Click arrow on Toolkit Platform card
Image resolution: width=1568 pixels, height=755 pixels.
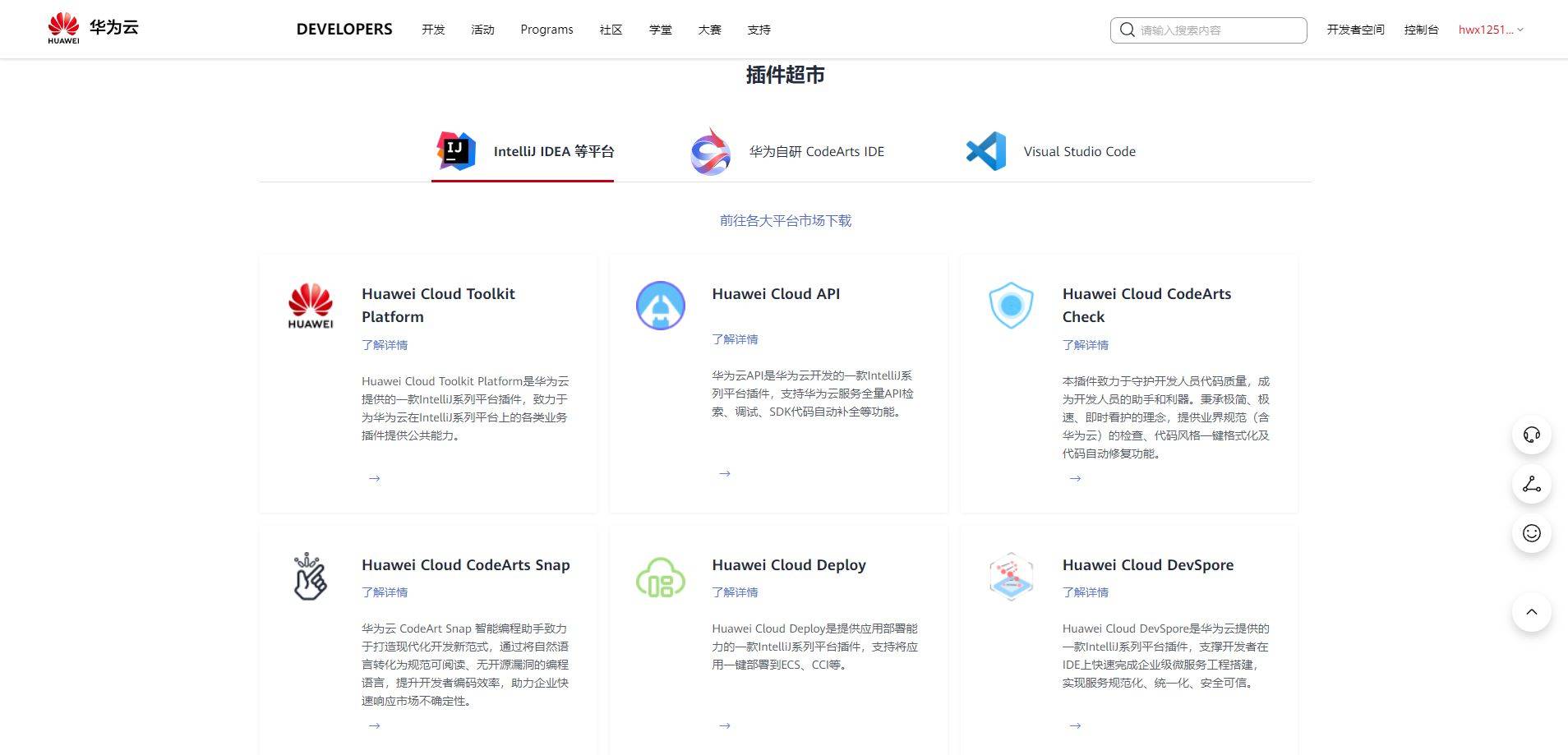coord(375,478)
